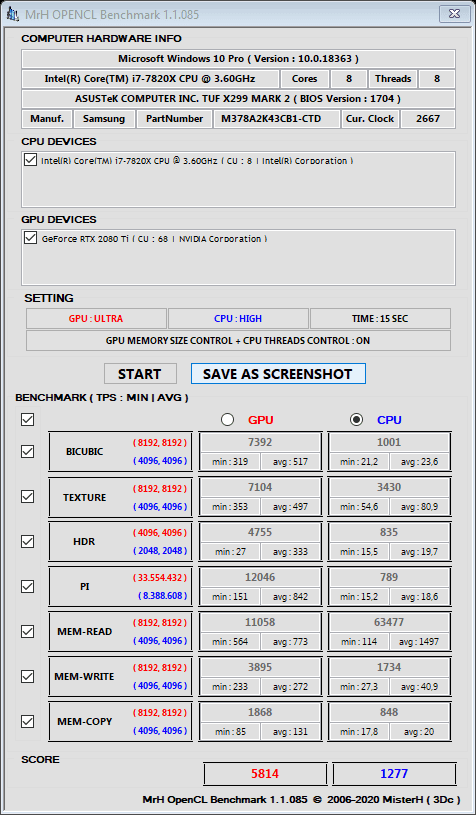
Task: Click the PI GPU avg : 842 value
Action: (290, 597)
